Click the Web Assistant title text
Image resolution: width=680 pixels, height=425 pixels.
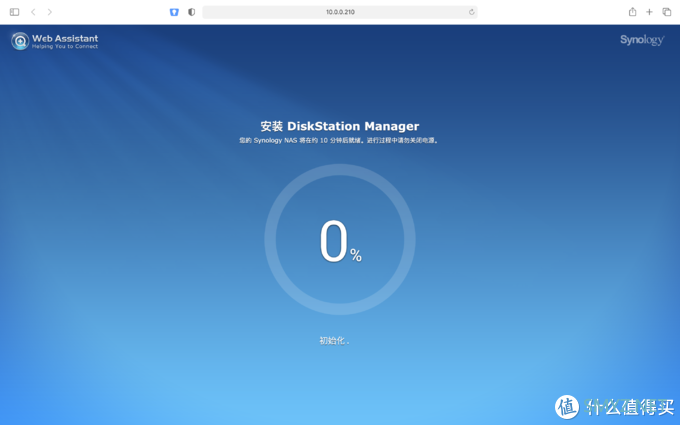[65, 39]
